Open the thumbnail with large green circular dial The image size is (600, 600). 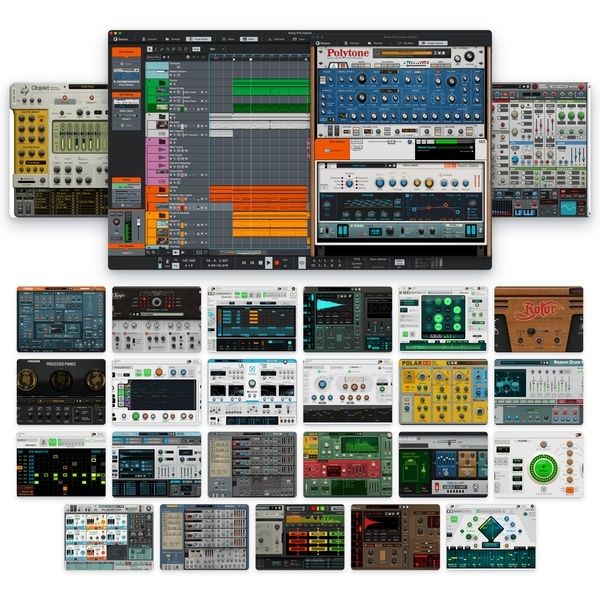click(538, 465)
